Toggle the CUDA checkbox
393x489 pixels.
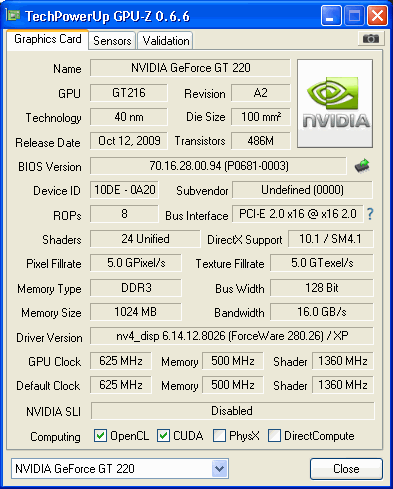pyautogui.click(x=163, y=435)
